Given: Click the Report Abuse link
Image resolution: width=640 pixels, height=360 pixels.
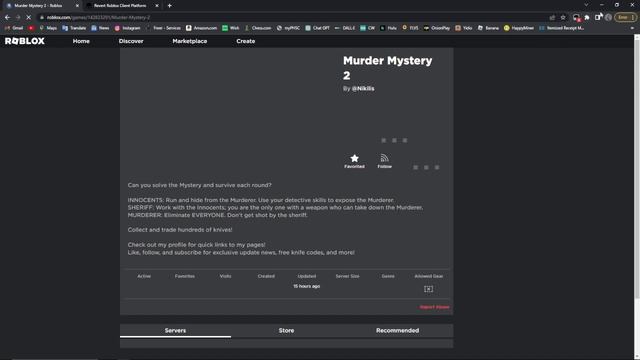Looking at the screenshot, I should pos(434,307).
